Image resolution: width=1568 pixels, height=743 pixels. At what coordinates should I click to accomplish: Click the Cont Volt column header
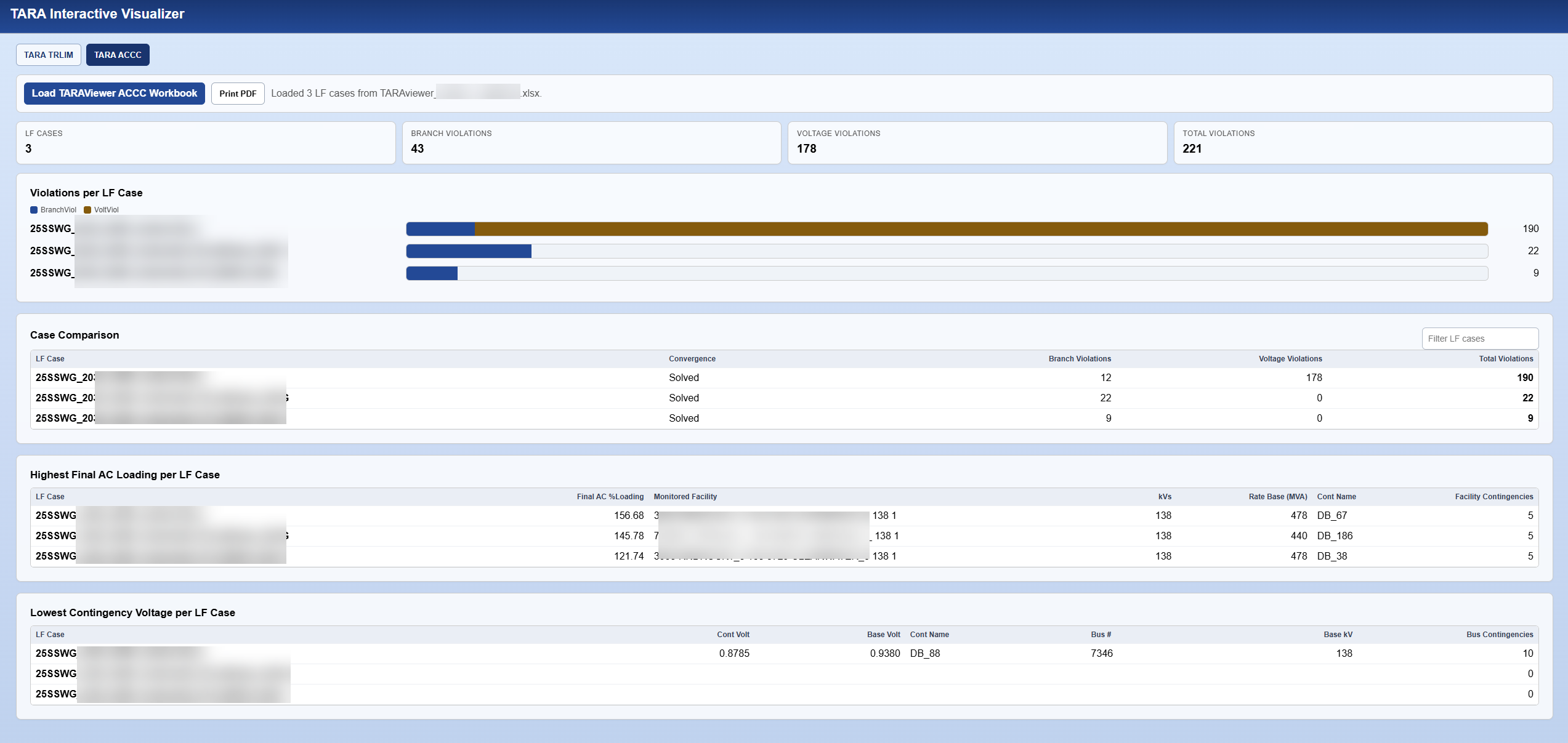(x=733, y=635)
